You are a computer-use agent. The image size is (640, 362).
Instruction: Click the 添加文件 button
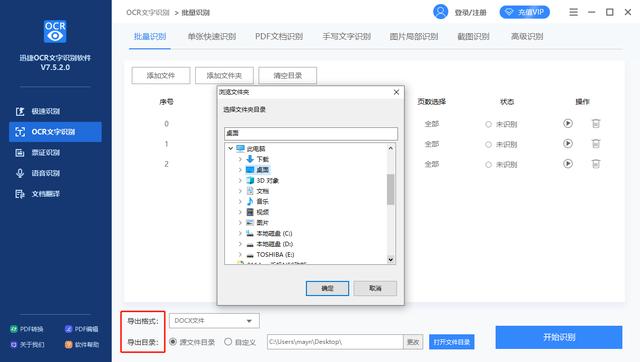[x=161, y=76]
